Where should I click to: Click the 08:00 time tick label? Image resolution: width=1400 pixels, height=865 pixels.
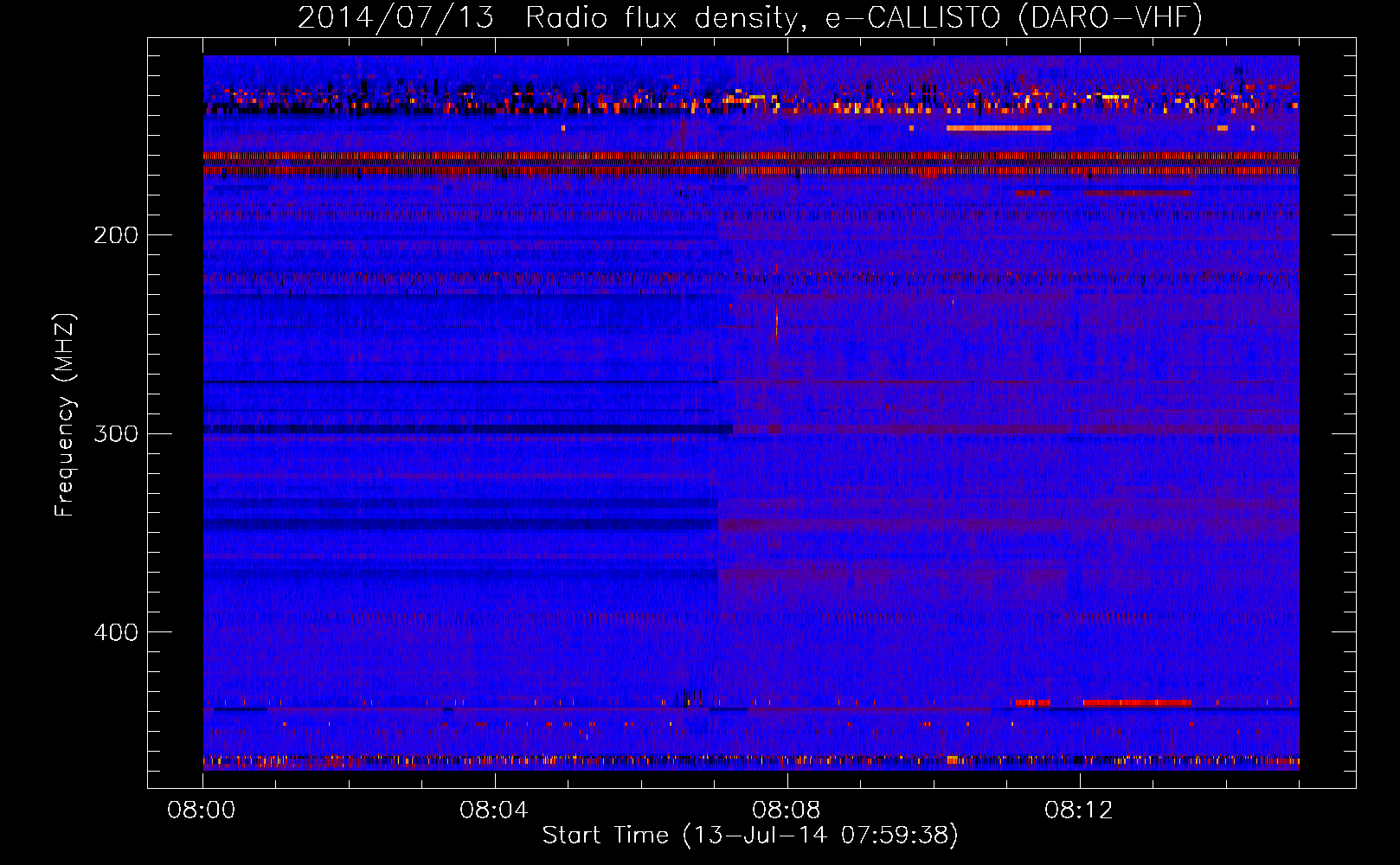coord(202,811)
